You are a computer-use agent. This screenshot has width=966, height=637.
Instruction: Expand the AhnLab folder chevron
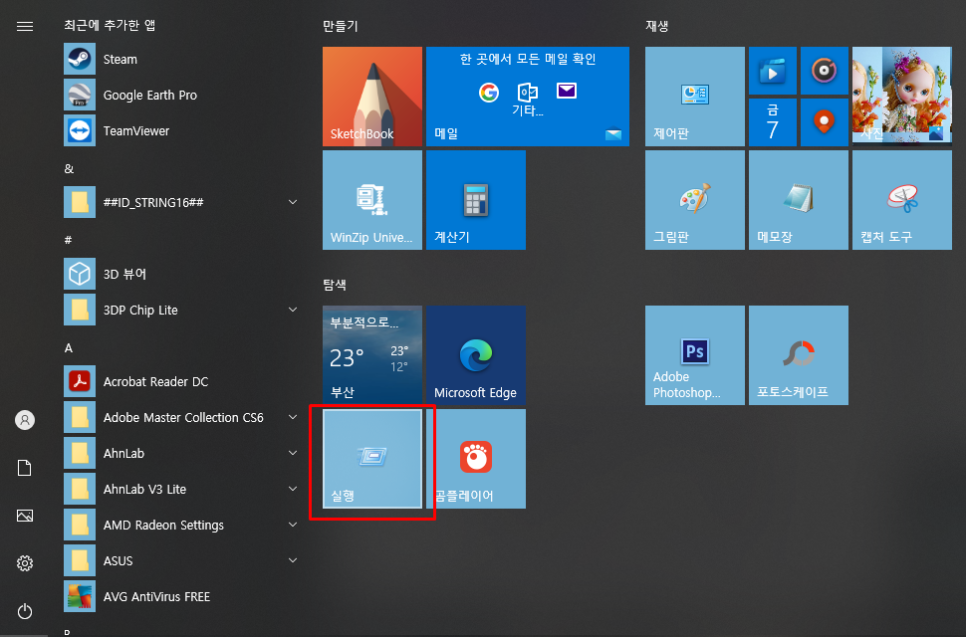[293, 453]
